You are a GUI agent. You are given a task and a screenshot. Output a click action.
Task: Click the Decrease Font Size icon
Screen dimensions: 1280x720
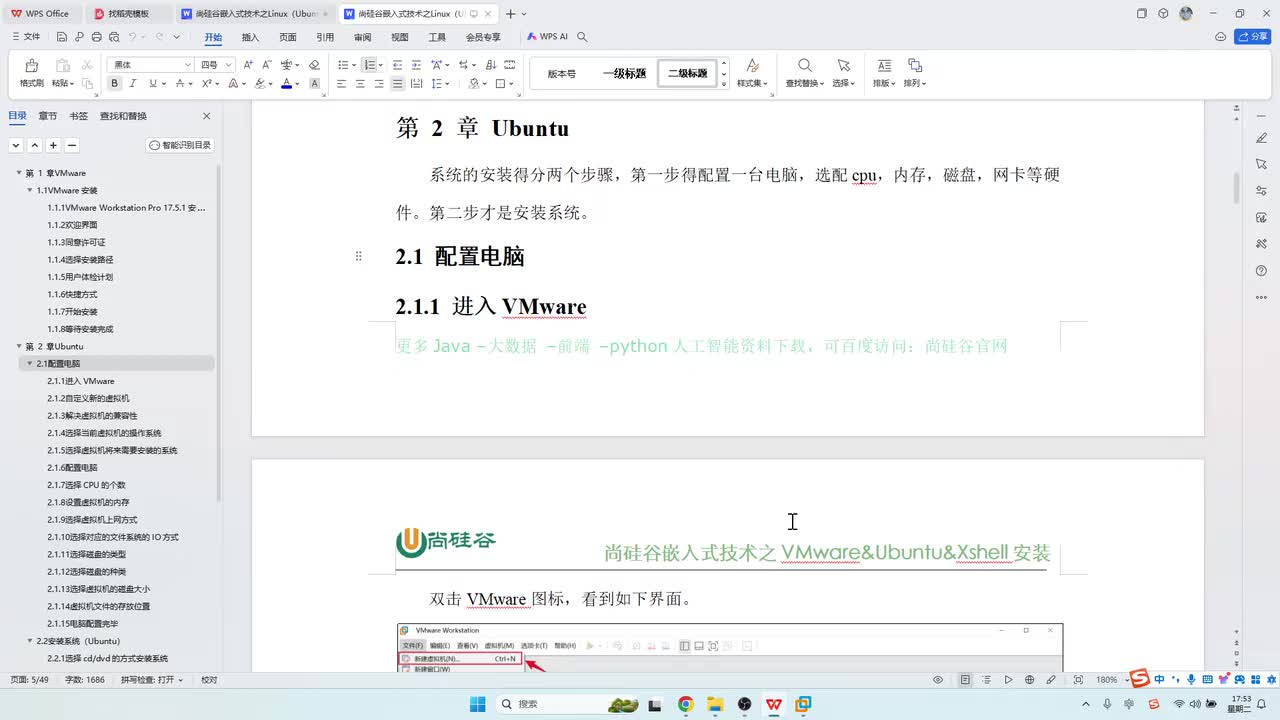point(267,64)
